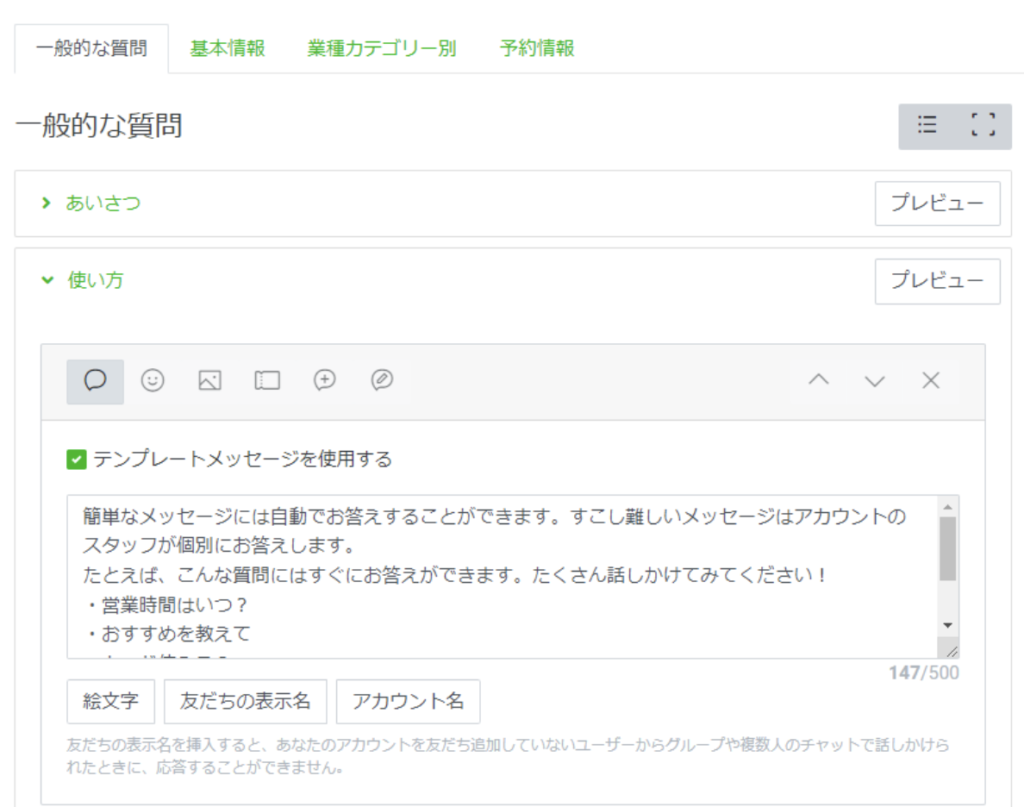Switch to the 予約情報 tab
The image size is (1024, 807).
click(537, 48)
